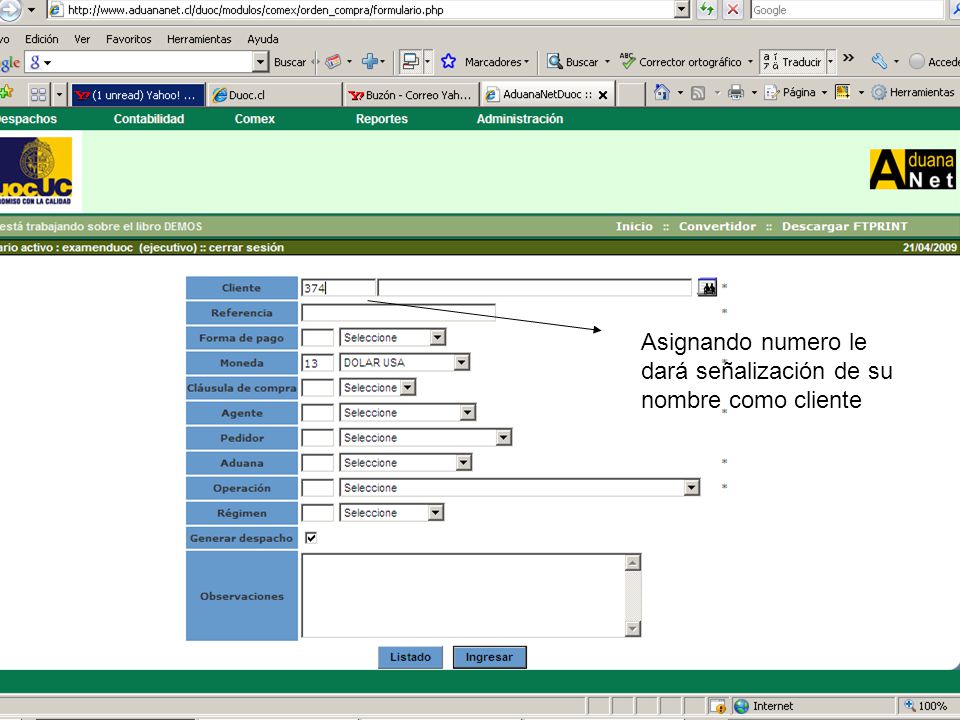This screenshot has height=720, width=960.
Task: Click the blue plus icon in Google toolbar
Action: (369, 62)
